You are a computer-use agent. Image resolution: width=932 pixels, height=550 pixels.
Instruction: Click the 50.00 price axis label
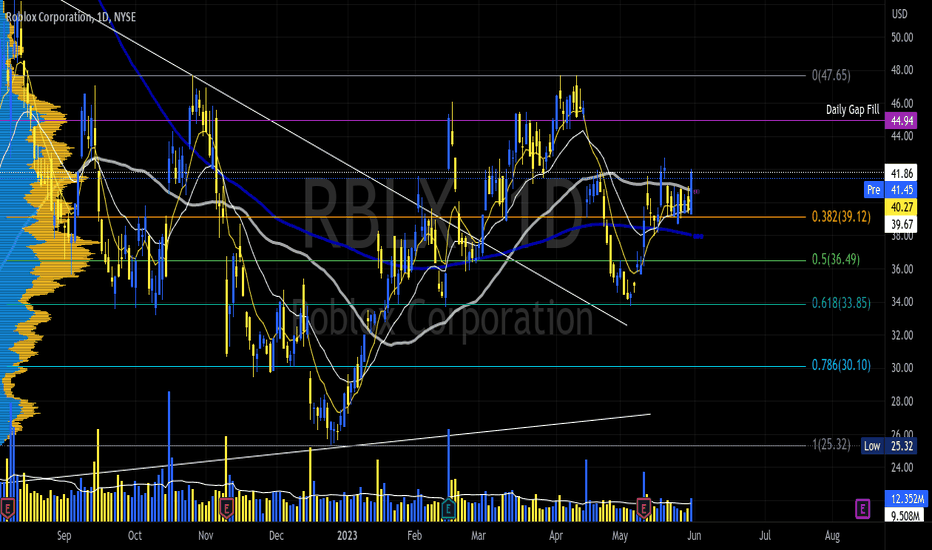(902, 37)
